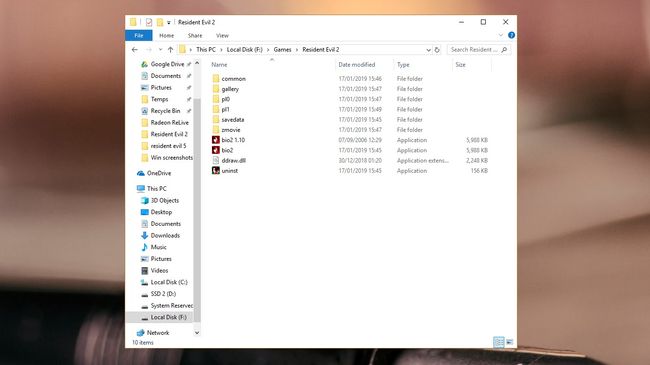
Task: Open Downloads under This PC
Action: pyautogui.click(x=165, y=236)
